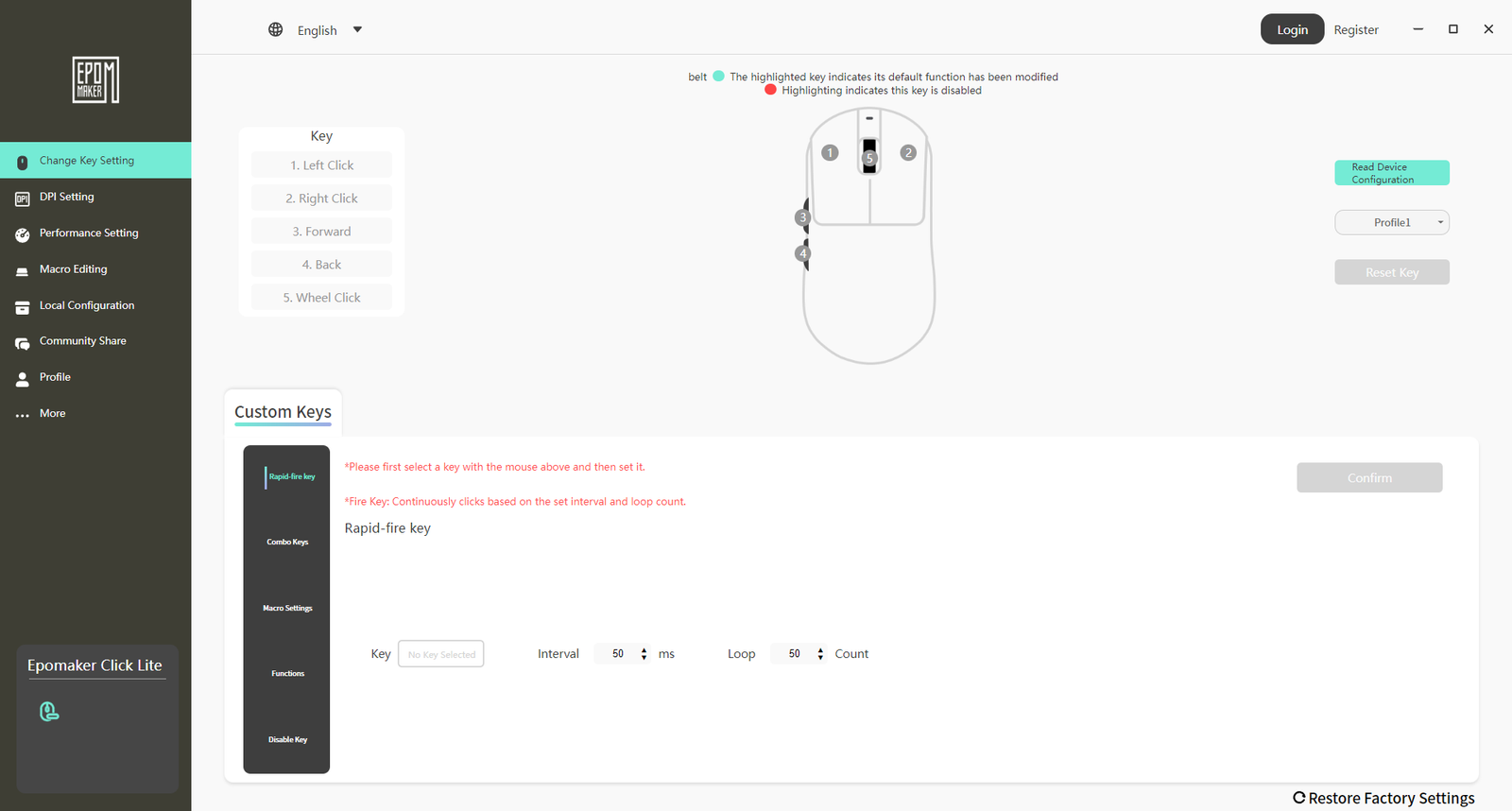
Task: Select 1. Left Click in Key list
Action: pyautogui.click(x=321, y=165)
